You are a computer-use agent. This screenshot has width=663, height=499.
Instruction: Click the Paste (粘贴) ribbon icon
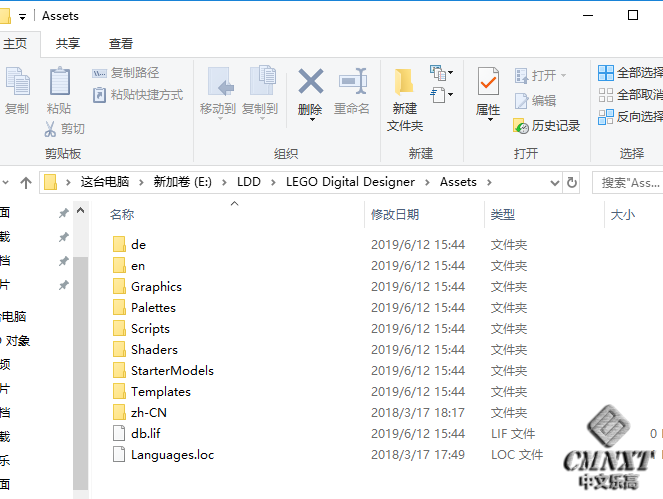point(59,88)
